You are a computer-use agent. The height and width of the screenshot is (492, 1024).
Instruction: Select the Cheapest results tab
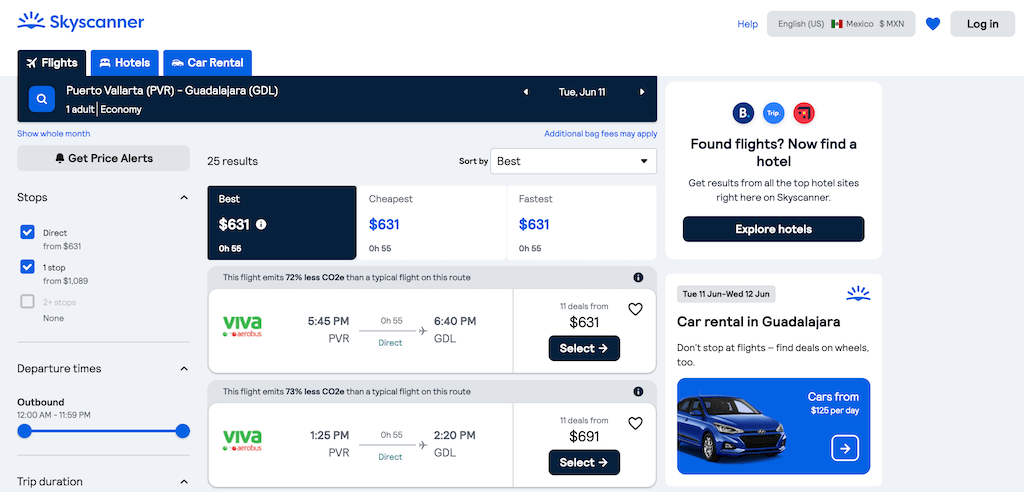(432, 223)
